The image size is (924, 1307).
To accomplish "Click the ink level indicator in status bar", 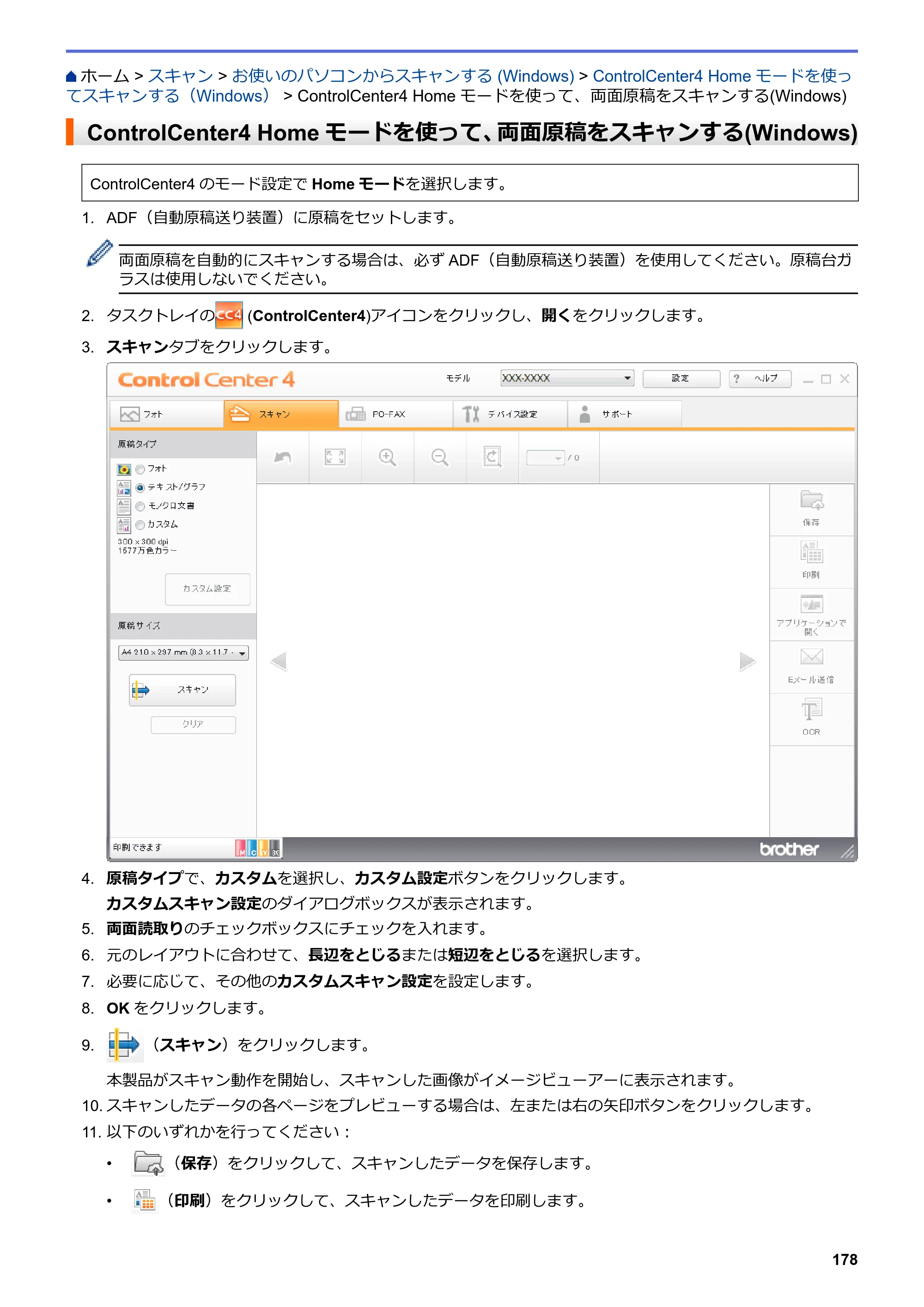I will (x=258, y=848).
